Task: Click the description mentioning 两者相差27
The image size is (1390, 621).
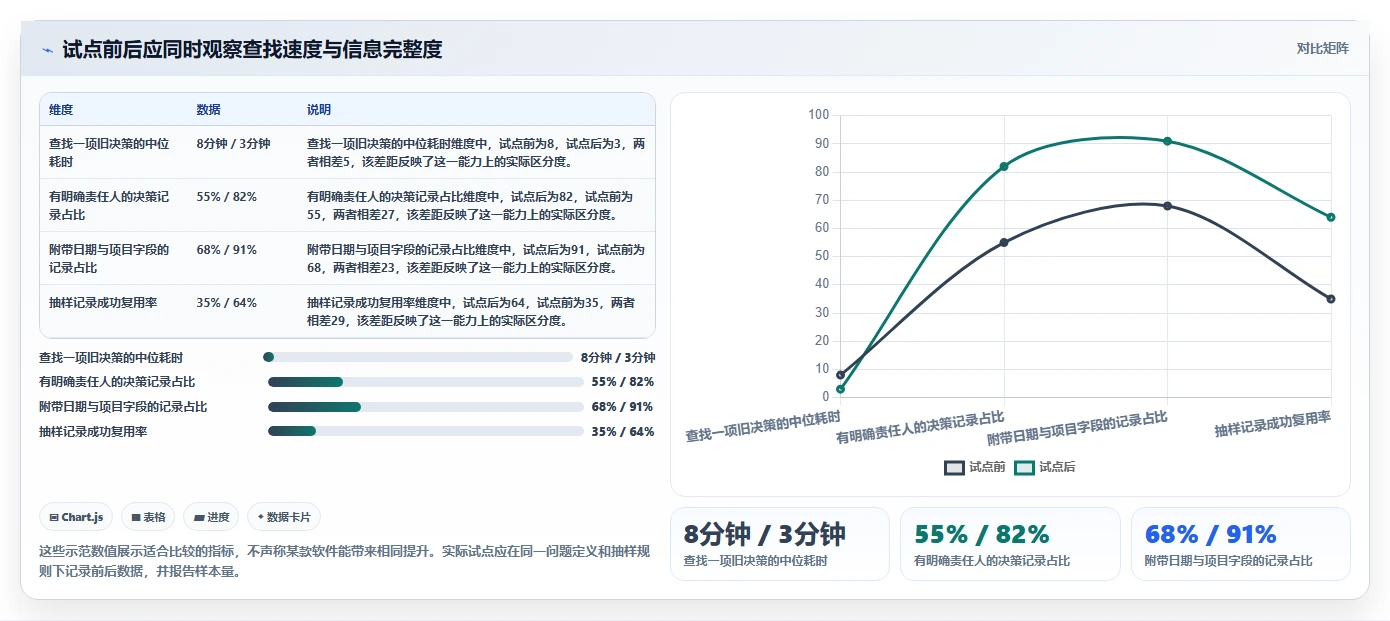Action: [x=476, y=205]
